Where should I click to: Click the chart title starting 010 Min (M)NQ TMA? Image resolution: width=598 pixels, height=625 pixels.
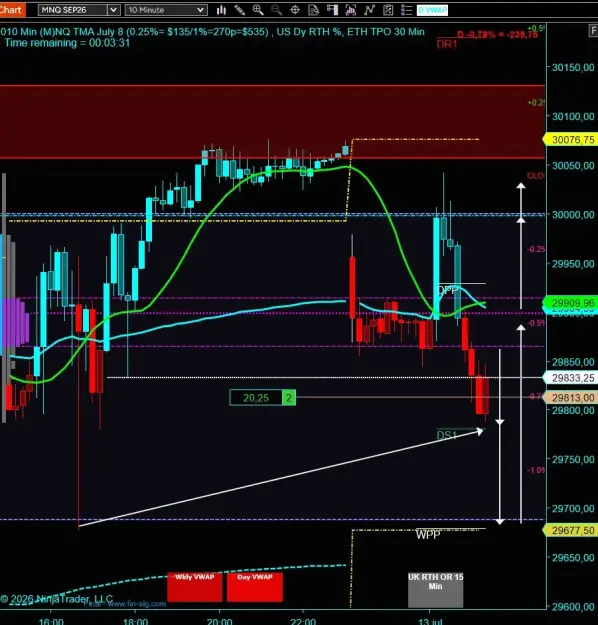(x=212, y=32)
